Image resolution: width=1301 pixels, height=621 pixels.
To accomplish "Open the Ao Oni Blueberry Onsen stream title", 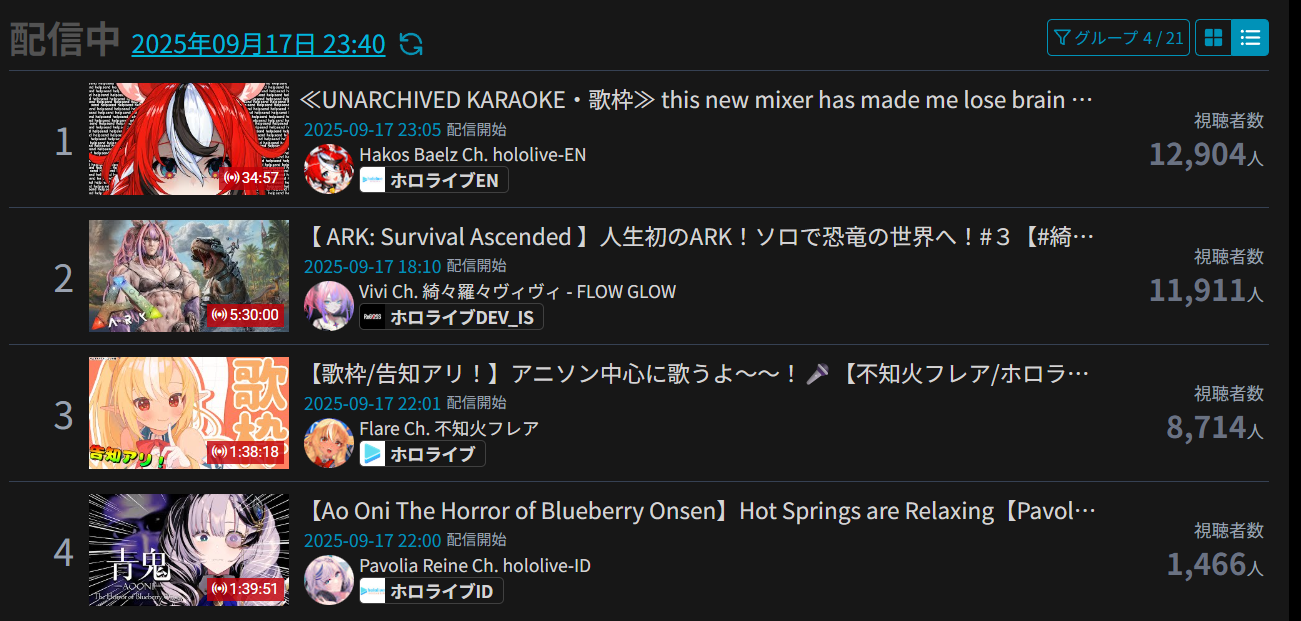I will 699,511.
